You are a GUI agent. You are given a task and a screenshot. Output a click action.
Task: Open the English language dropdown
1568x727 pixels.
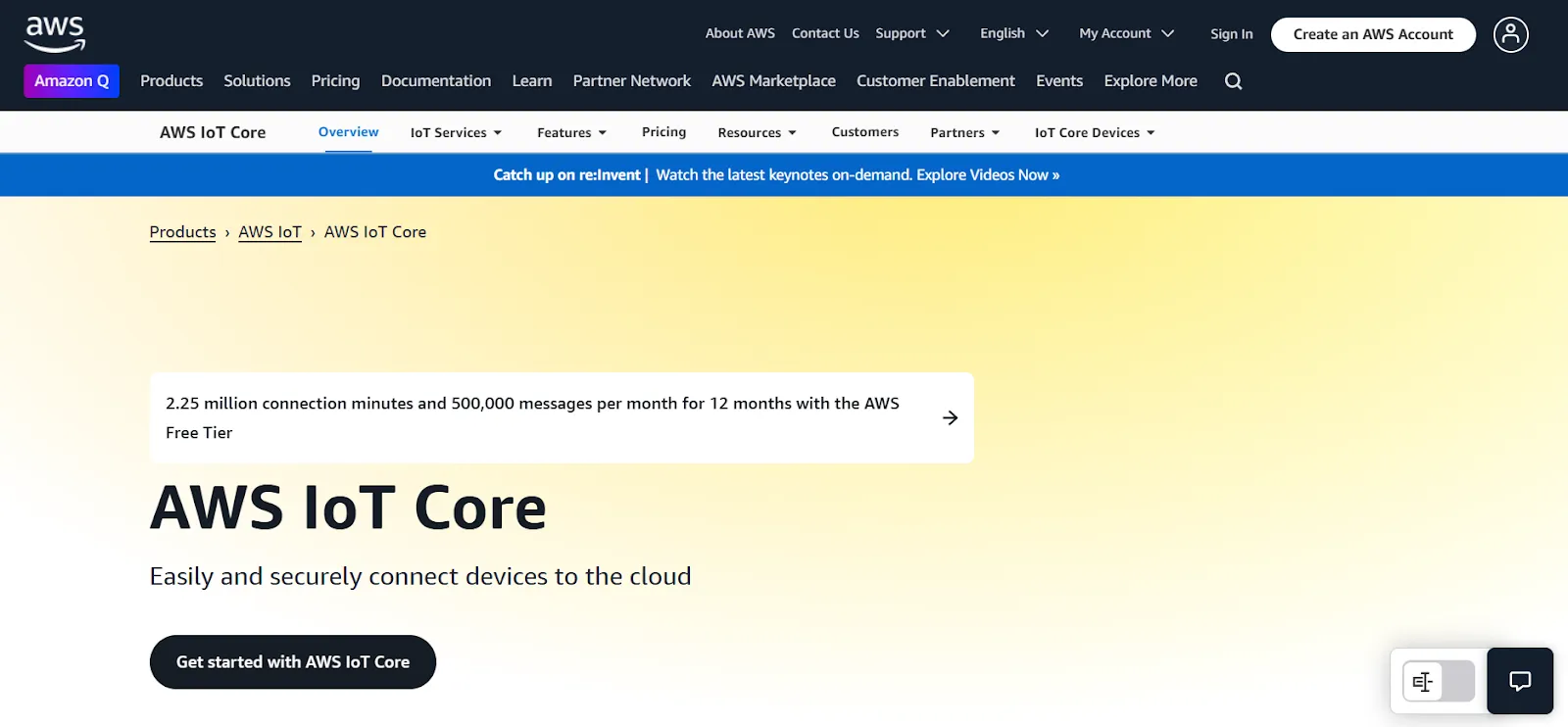pyautogui.click(x=1014, y=33)
